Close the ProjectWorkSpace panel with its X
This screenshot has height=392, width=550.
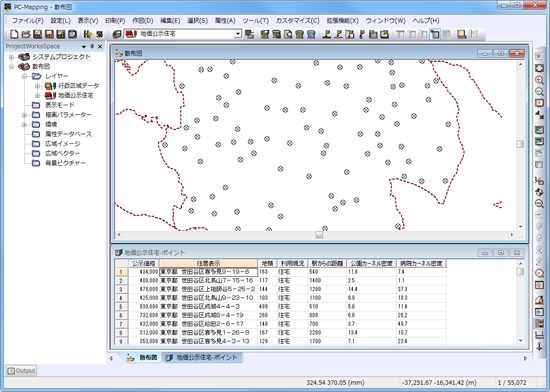(100, 46)
